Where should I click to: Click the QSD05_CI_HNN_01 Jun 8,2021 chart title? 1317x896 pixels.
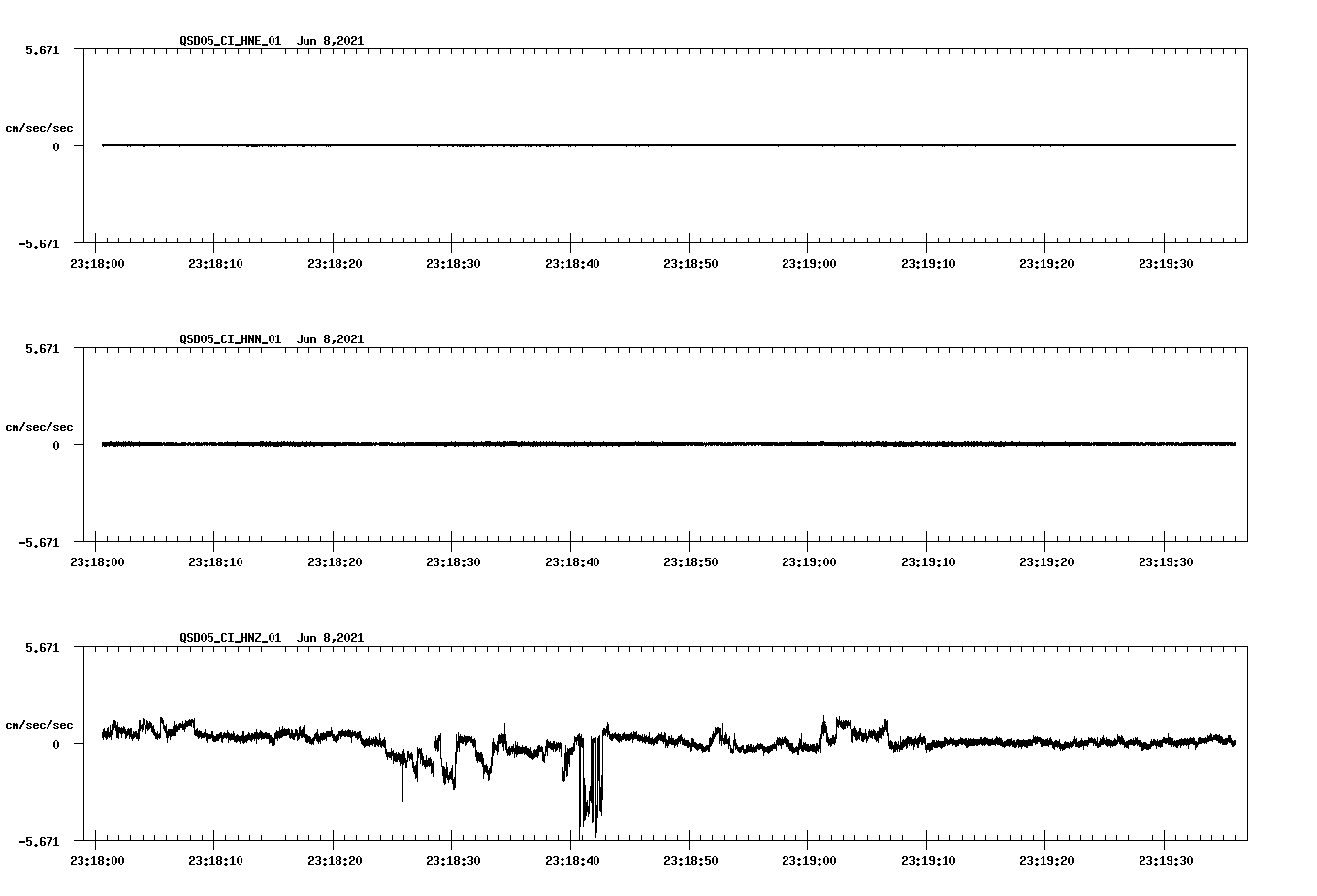pyautogui.click(x=272, y=338)
